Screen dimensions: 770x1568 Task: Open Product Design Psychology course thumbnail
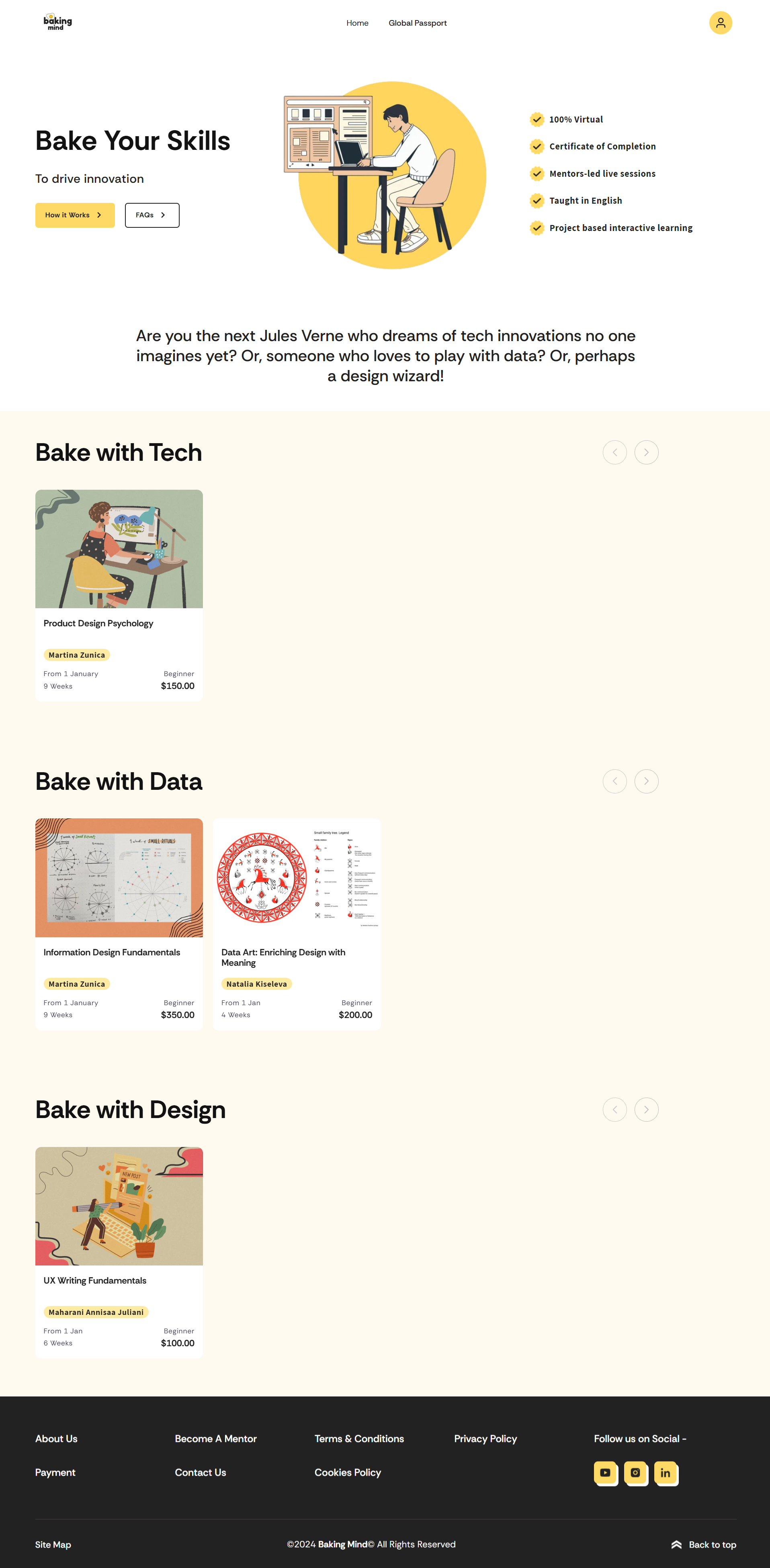(x=119, y=548)
